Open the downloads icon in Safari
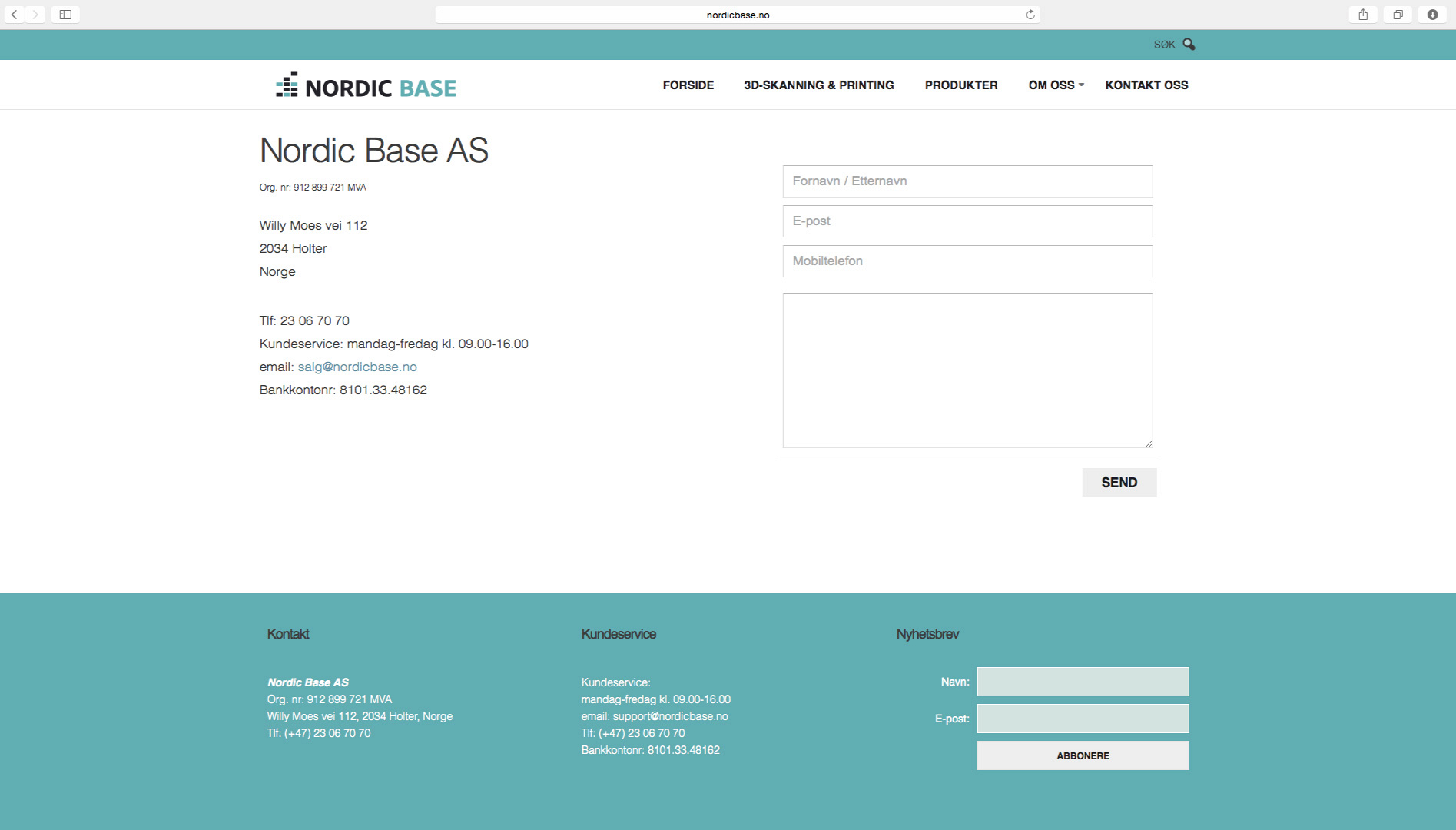The width and height of the screenshot is (1456, 830). 1433,15
